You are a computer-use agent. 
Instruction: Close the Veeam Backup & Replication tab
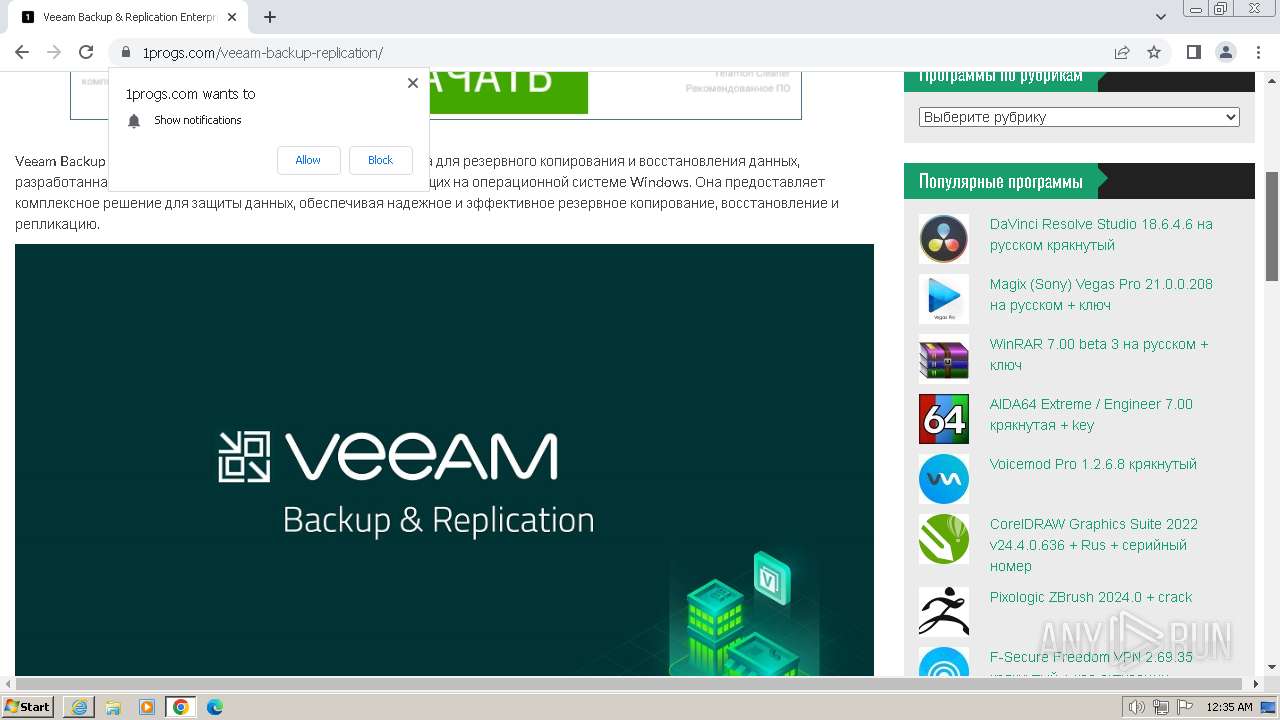(232, 17)
